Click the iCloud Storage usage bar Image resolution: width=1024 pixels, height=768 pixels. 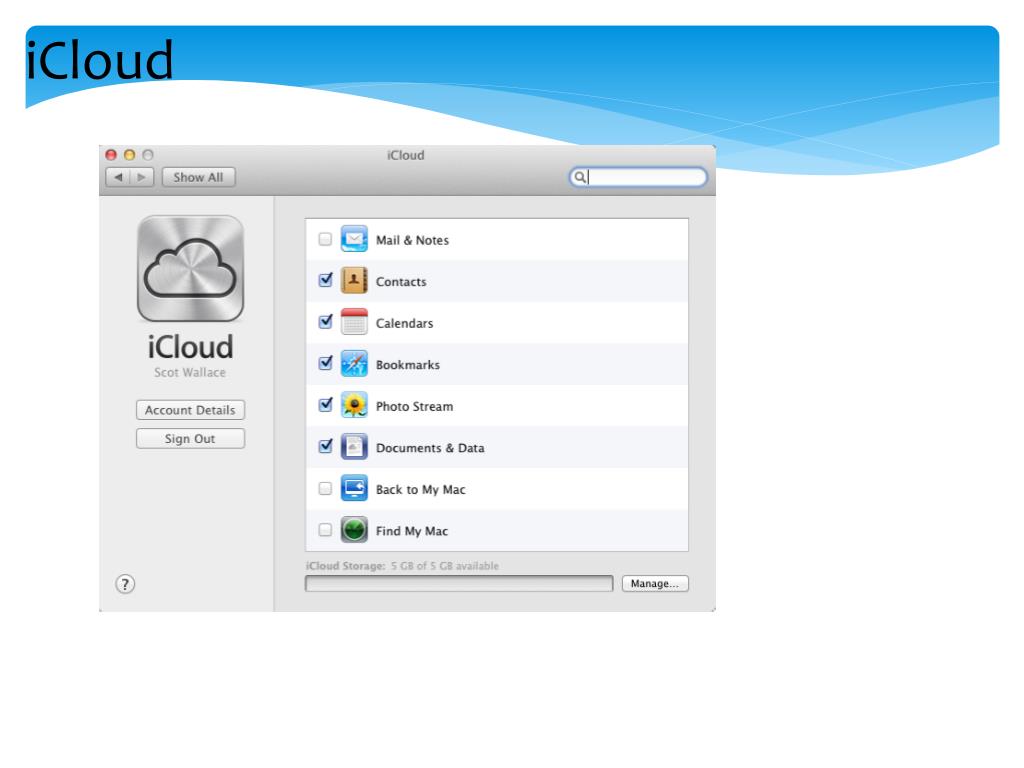pyautogui.click(x=459, y=583)
